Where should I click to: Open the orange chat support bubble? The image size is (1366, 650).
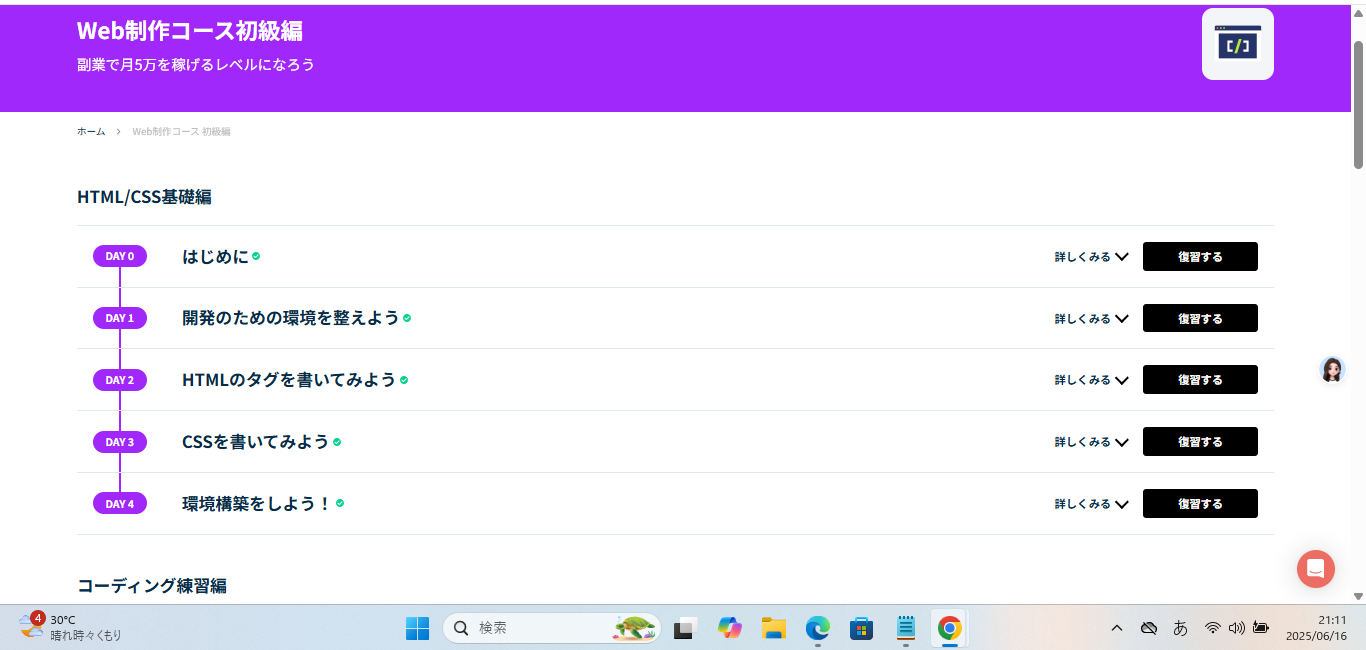point(1315,569)
